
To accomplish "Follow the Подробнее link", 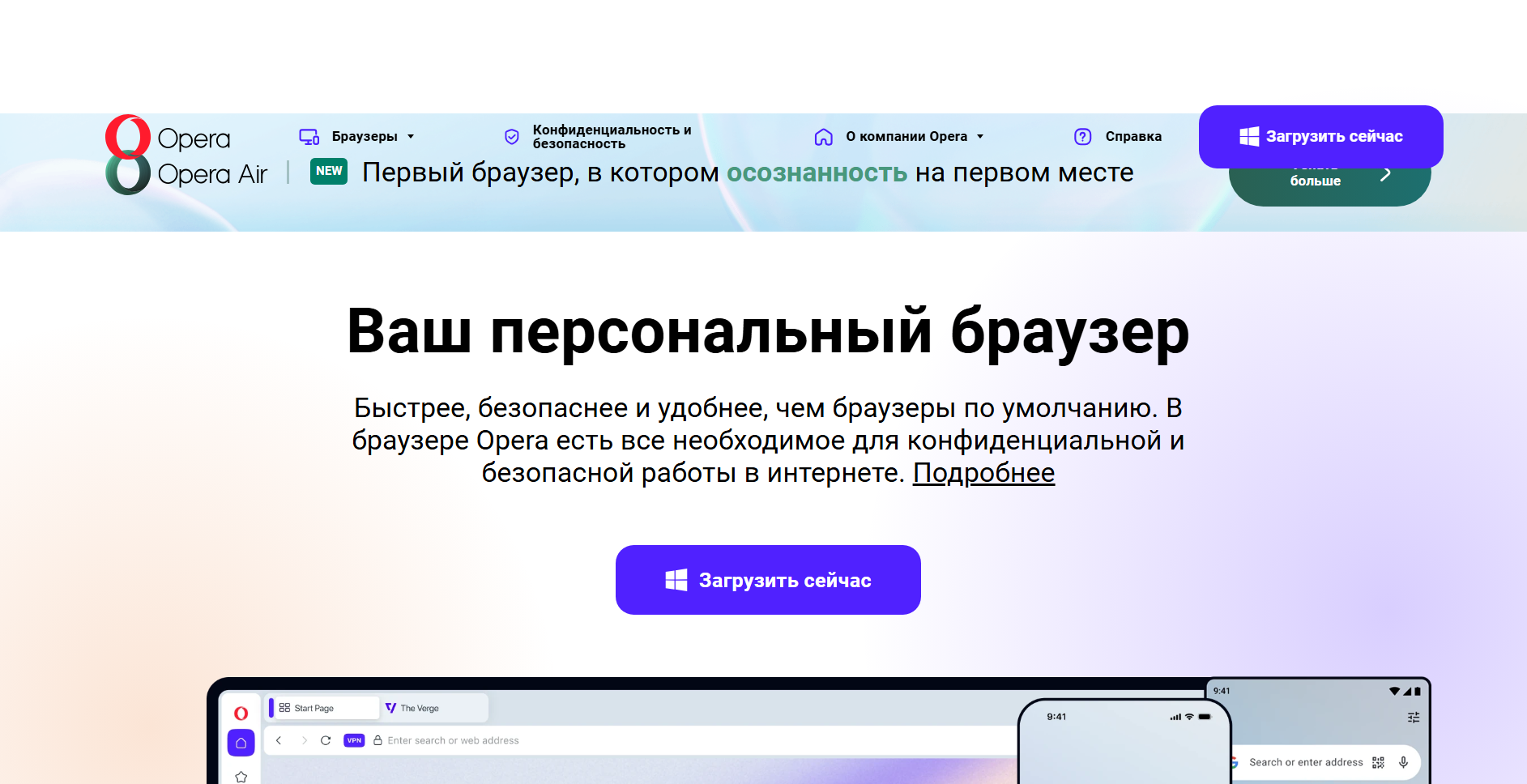I will pyautogui.click(x=983, y=473).
